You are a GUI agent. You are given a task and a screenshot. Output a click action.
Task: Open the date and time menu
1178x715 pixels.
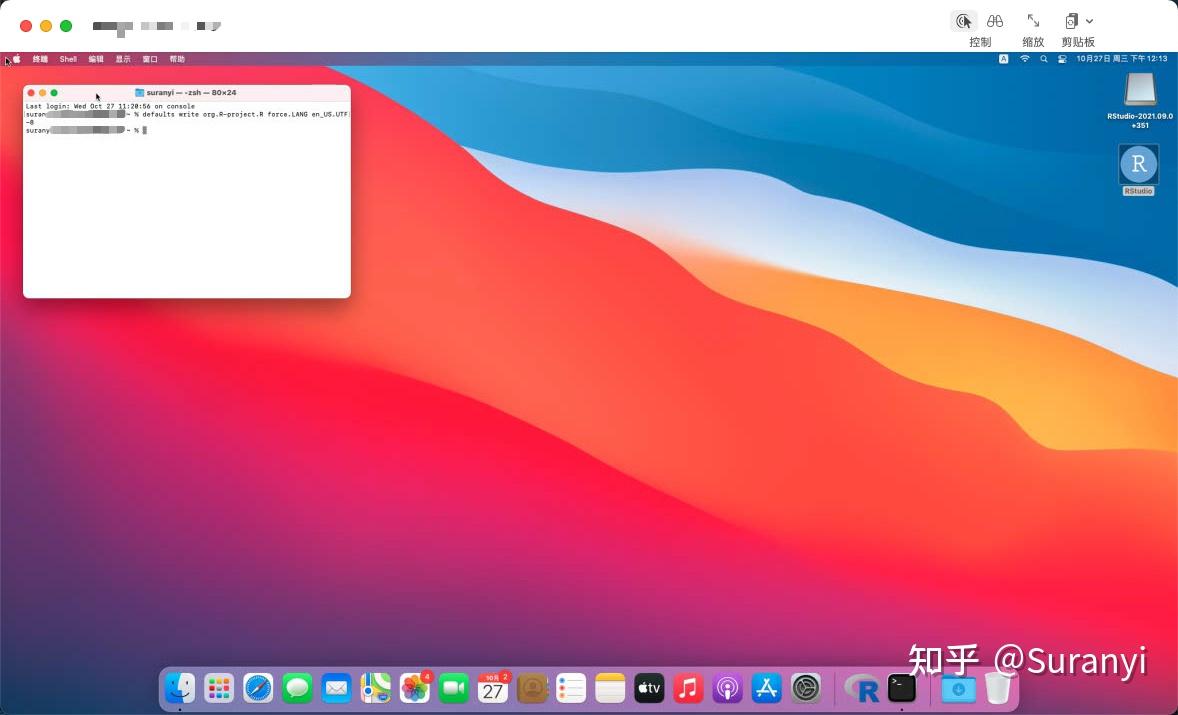(1122, 59)
